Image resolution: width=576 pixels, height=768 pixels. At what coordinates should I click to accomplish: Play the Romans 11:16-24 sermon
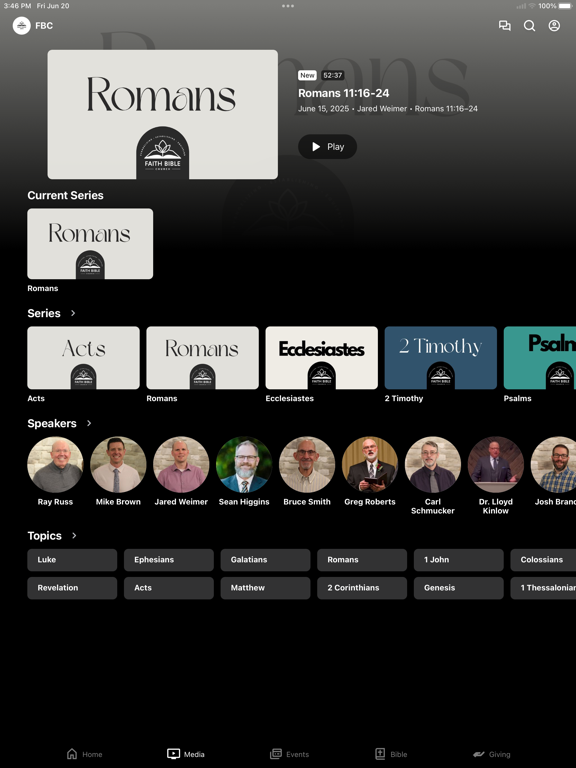pyautogui.click(x=327, y=146)
